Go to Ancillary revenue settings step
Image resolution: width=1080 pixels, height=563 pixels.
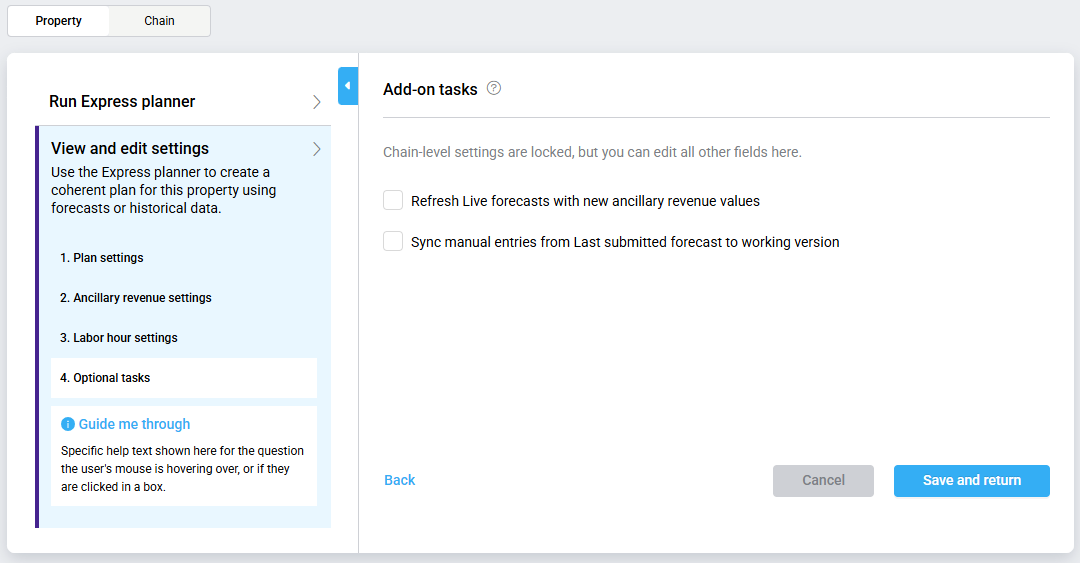tap(136, 298)
